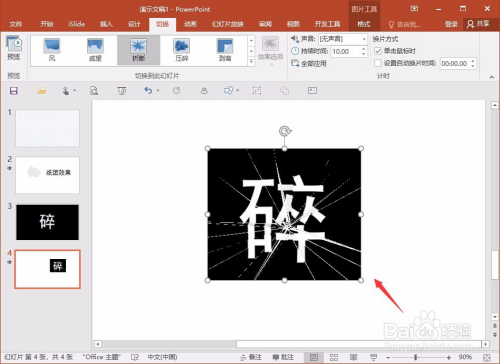Viewport: 500px width, 364px height.
Task: Click the Touch/Mouse mode icon
Action: pos(66,91)
